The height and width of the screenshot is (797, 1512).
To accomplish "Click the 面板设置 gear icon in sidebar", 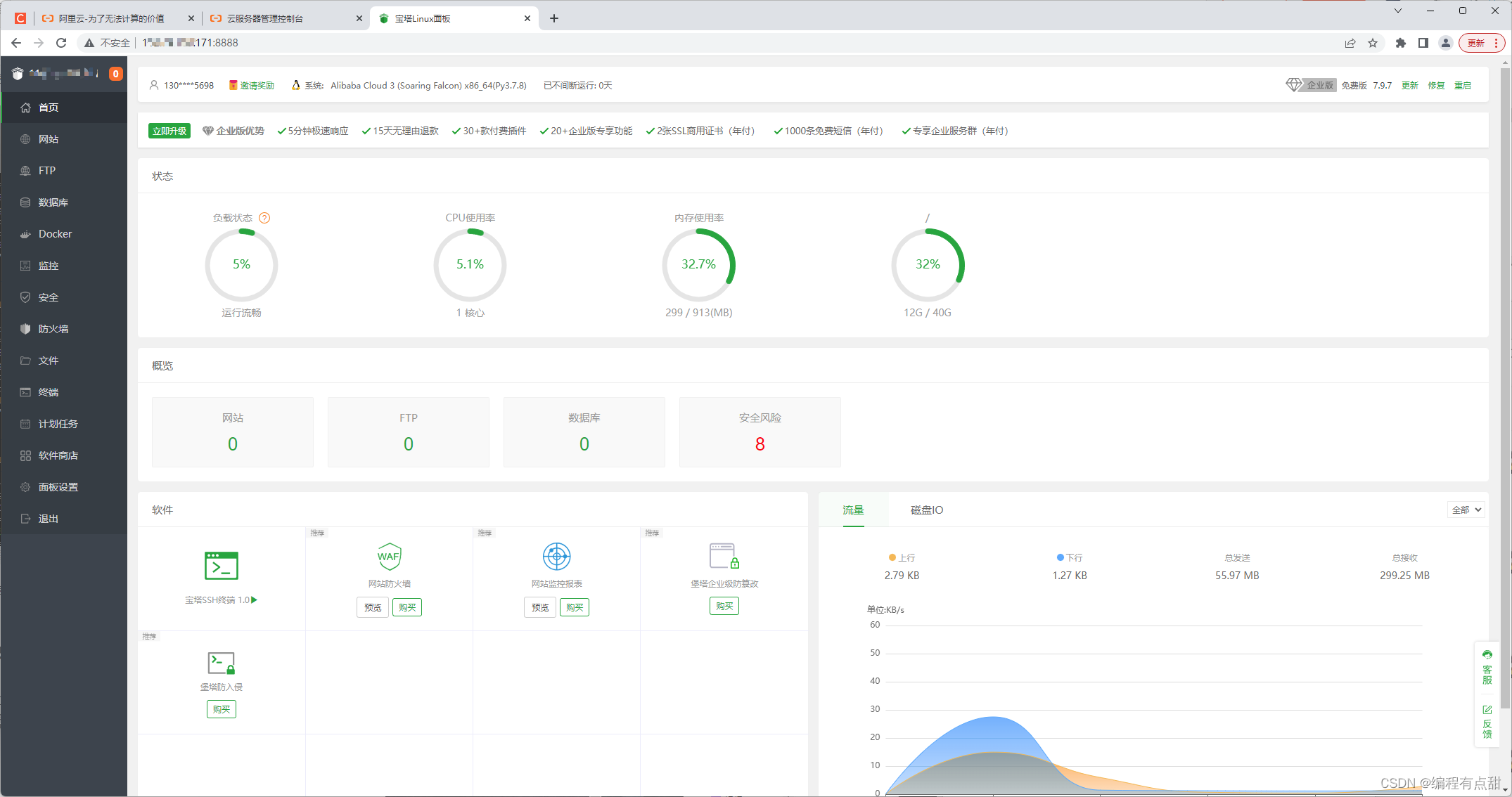I will [25, 487].
